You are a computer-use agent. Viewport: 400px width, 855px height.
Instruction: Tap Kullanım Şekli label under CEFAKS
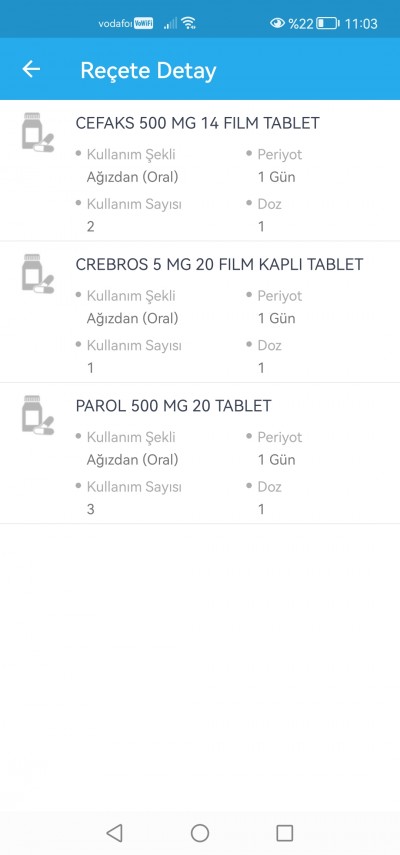(131, 155)
